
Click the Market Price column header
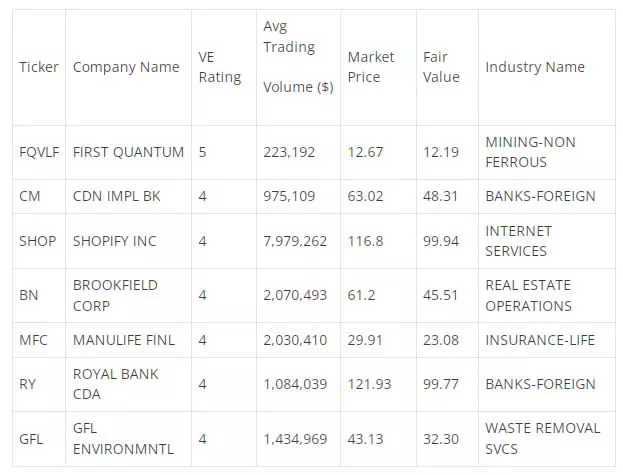click(x=371, y=67)
